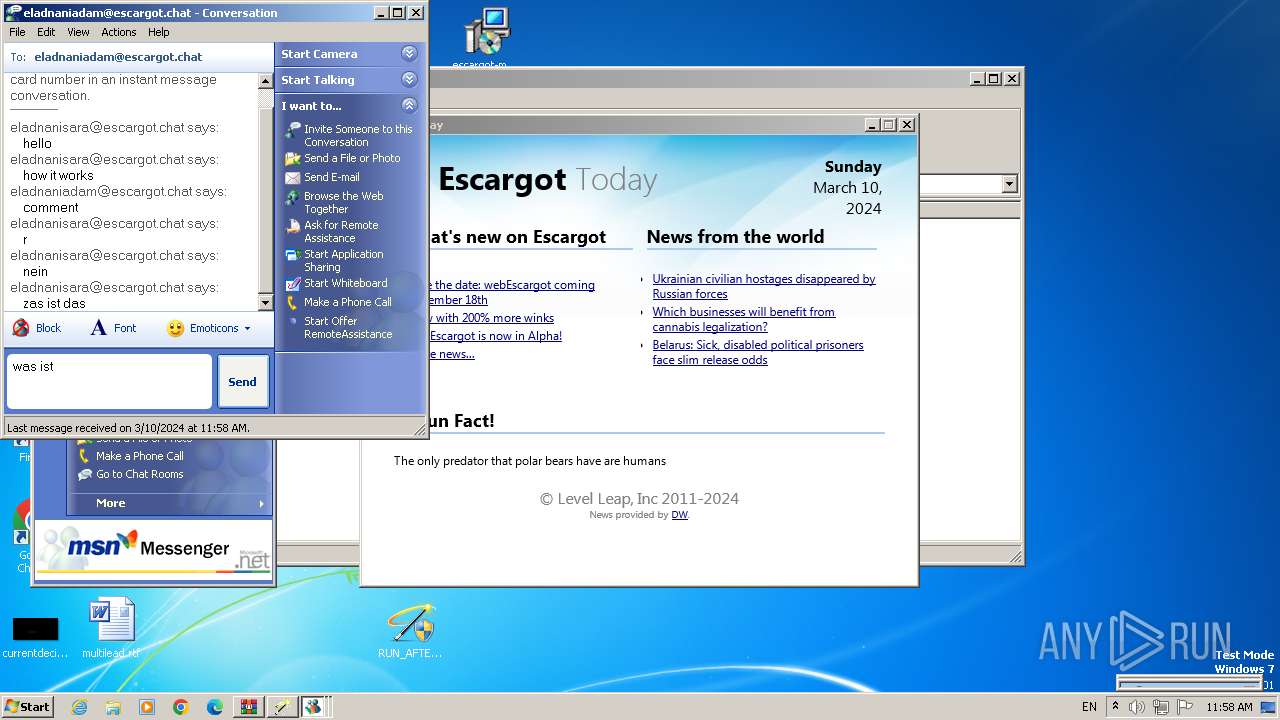Open Internet Explorer from the taskbar
Screen dimensions: 1280x720
pyautogui.click(x=79, y=707)
